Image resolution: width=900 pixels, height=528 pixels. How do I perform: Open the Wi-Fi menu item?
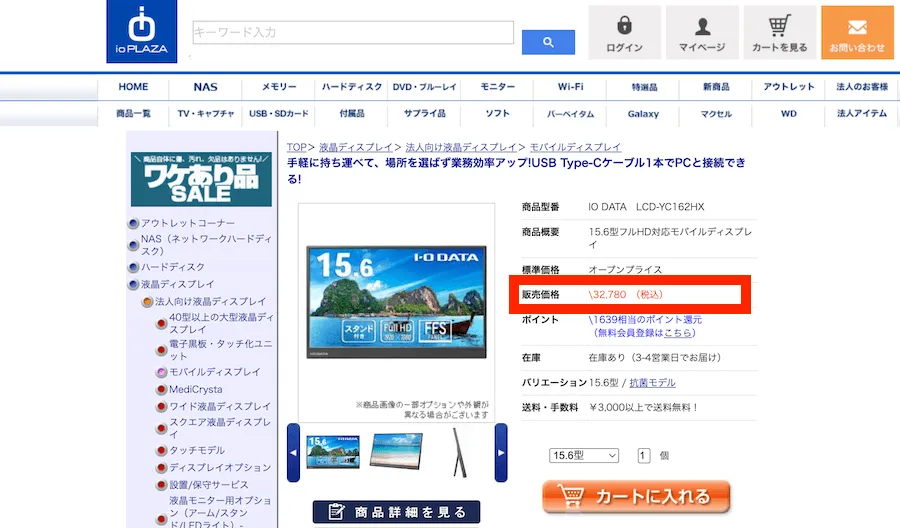[x=571, y=87]
